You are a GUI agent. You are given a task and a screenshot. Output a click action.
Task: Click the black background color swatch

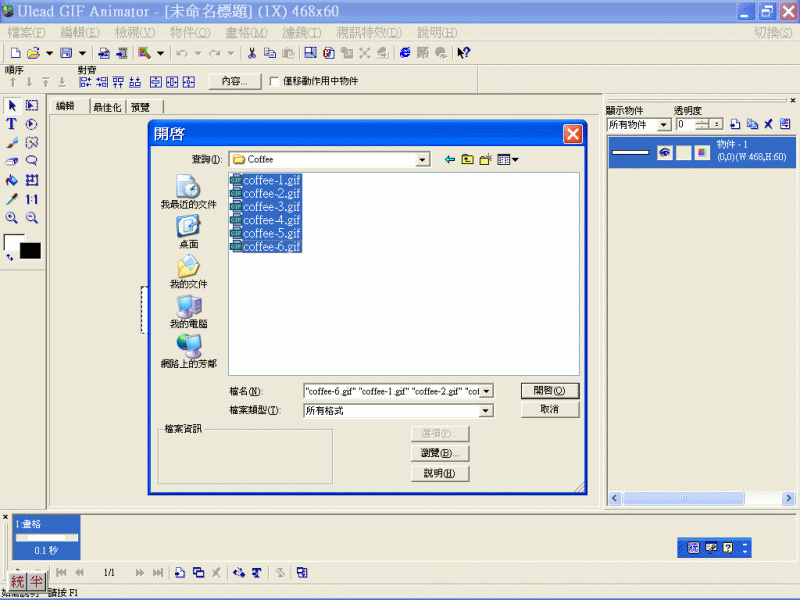30,250
